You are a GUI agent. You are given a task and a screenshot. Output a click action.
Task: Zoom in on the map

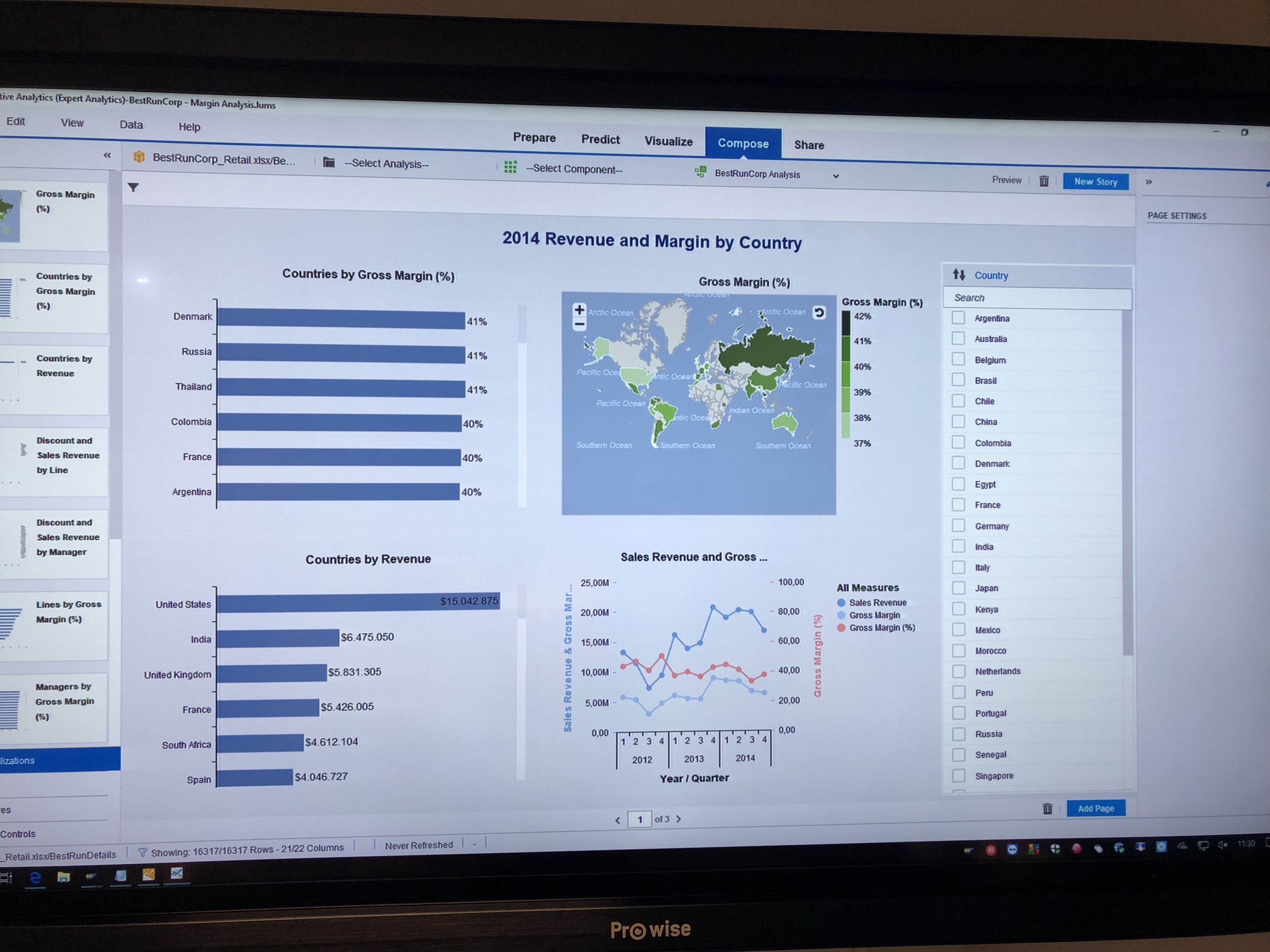[x=579, y=310]
